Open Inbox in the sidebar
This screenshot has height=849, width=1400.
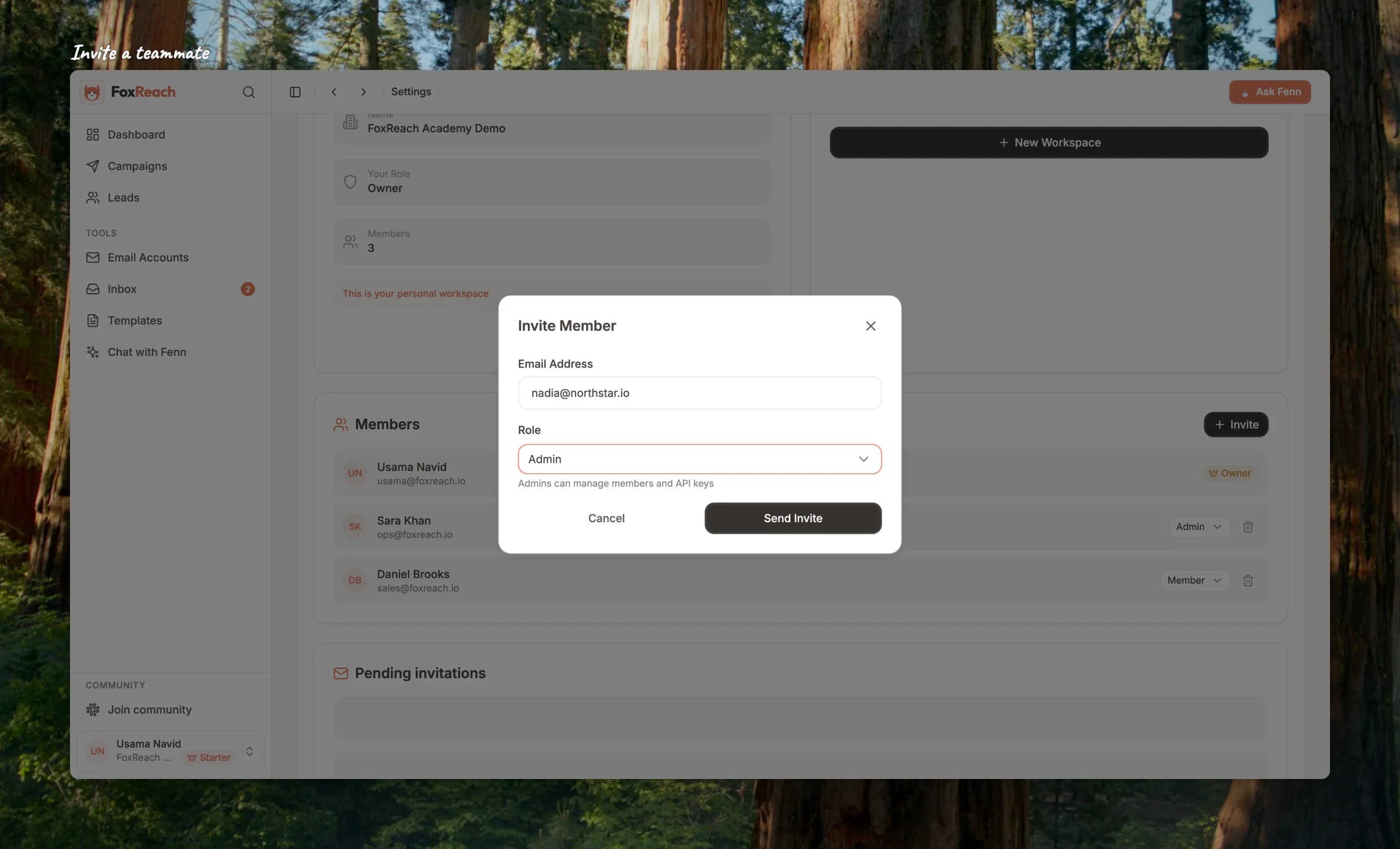171,289
